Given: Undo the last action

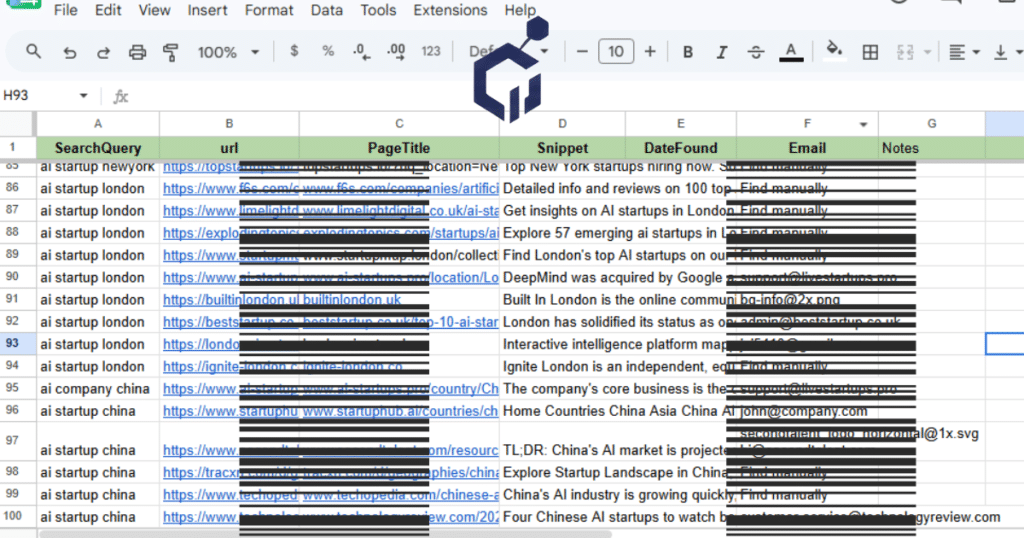Looking at the screenshot, I should coord(69,52).
